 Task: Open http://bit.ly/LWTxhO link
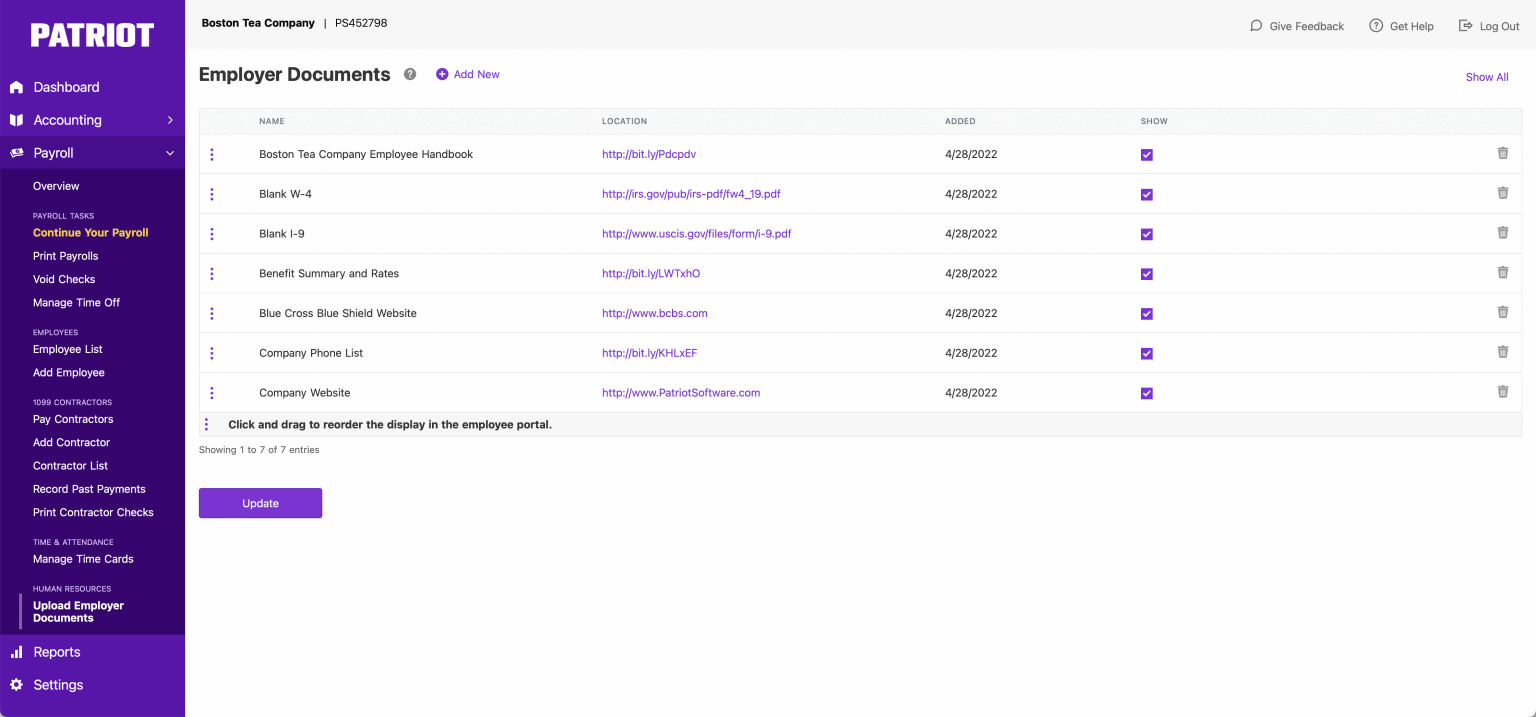click(x=651, y=273)
